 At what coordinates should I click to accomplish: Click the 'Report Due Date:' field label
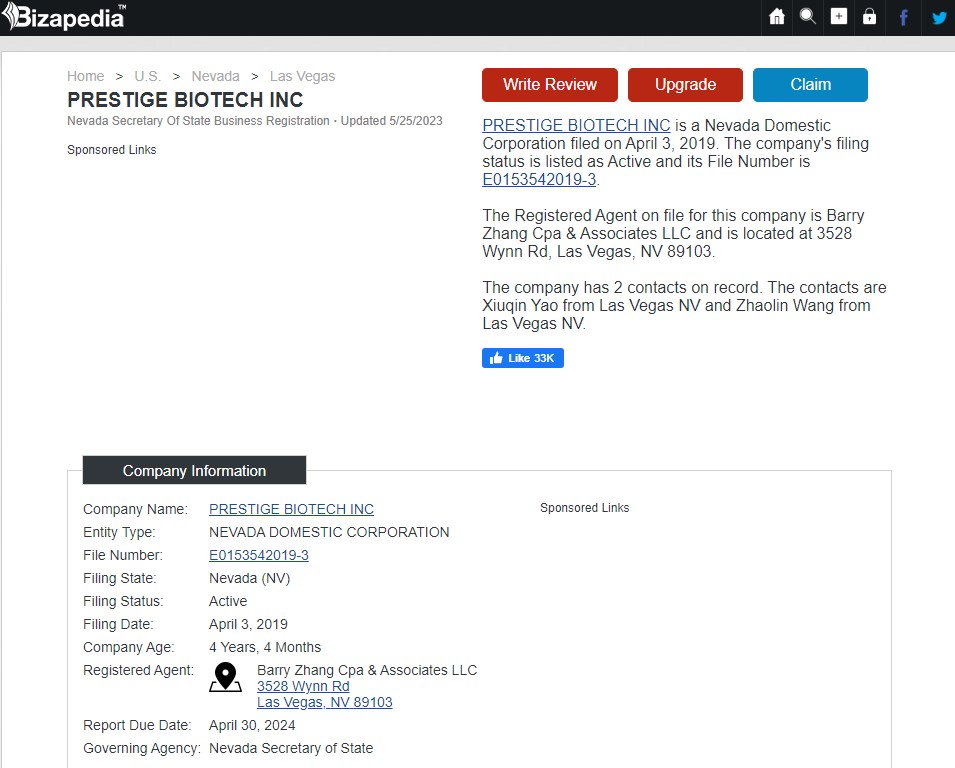pos(137,725)
